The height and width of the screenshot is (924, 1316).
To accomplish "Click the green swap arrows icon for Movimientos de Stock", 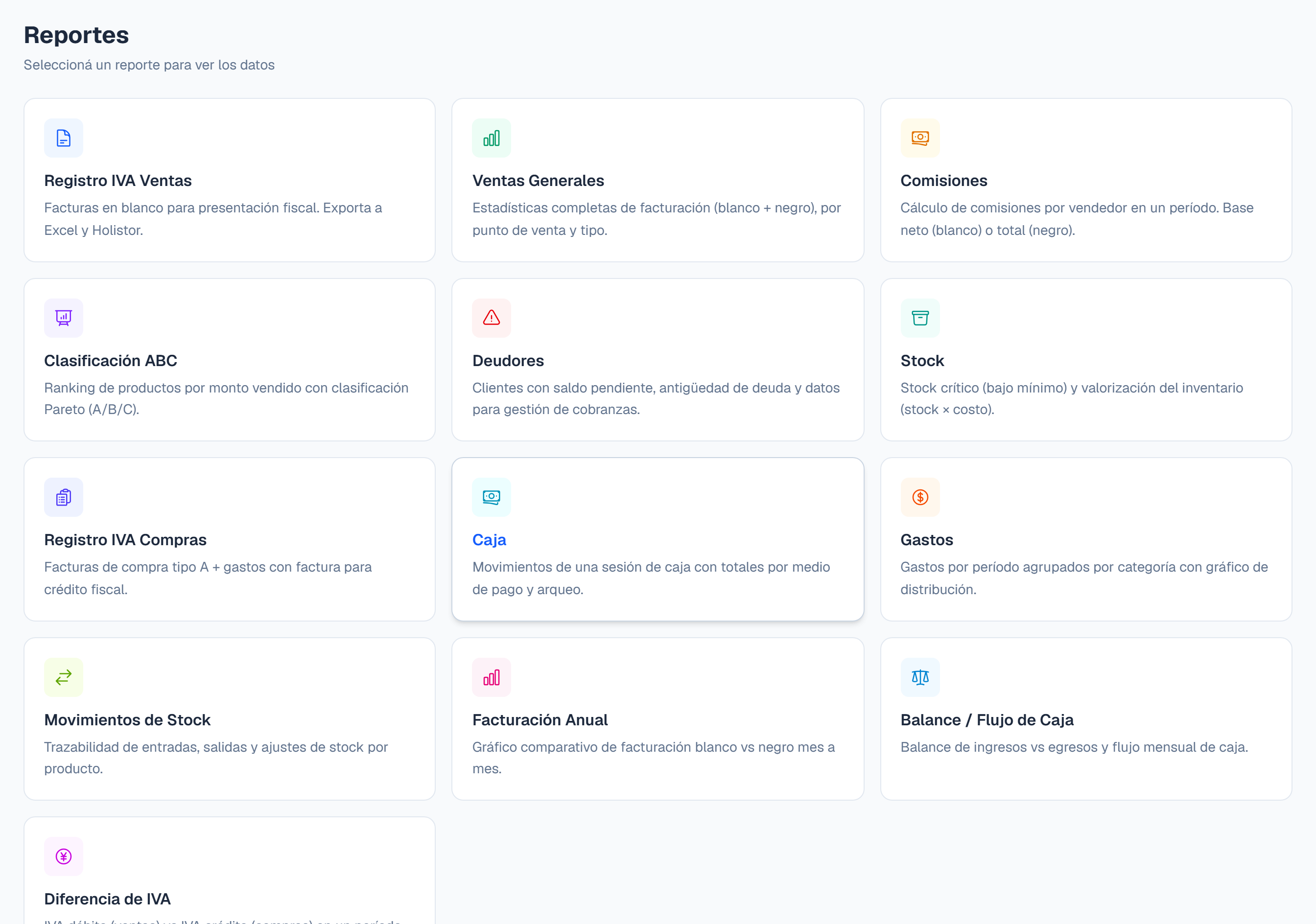I will pyautogui.click(x=64, y=677).
